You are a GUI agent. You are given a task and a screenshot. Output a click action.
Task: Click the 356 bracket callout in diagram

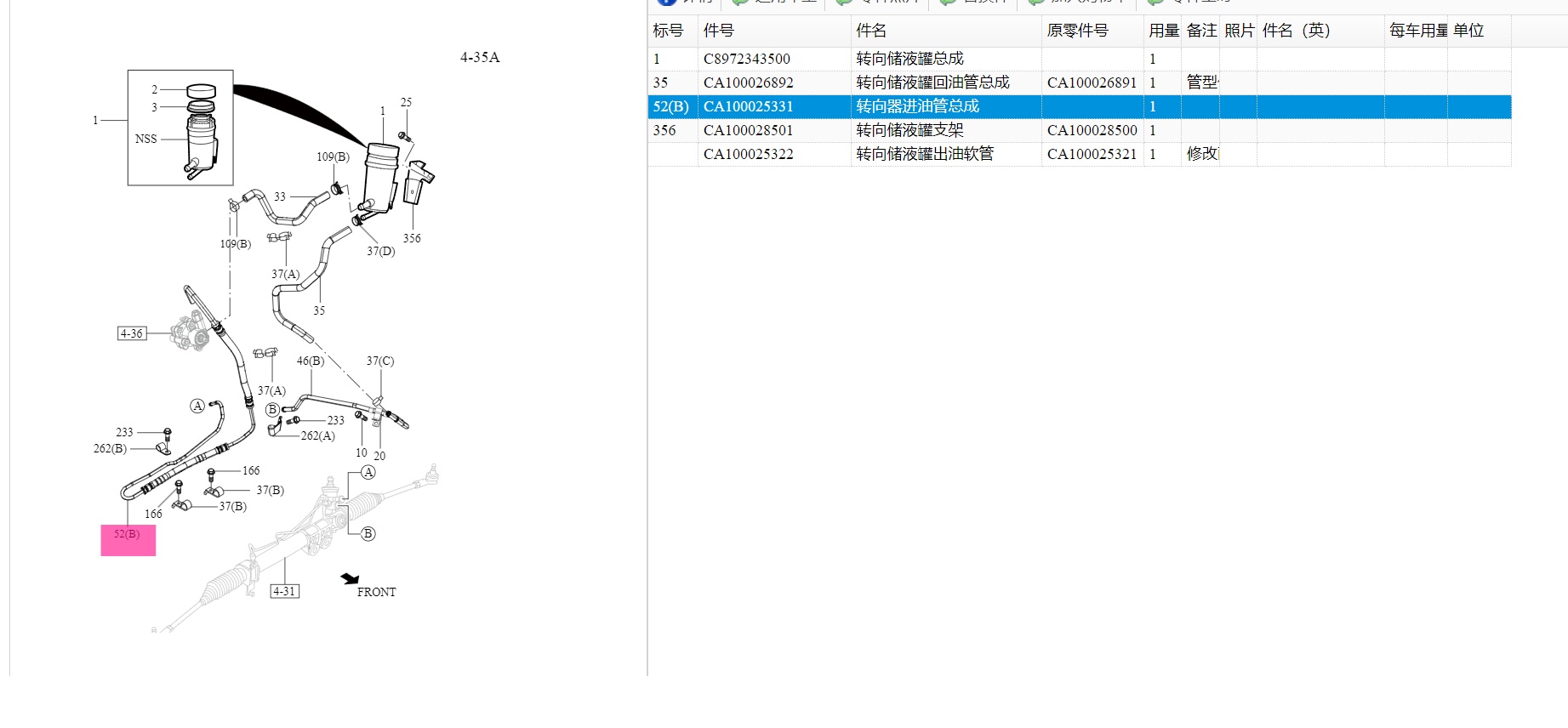click(x=412, y=238)
